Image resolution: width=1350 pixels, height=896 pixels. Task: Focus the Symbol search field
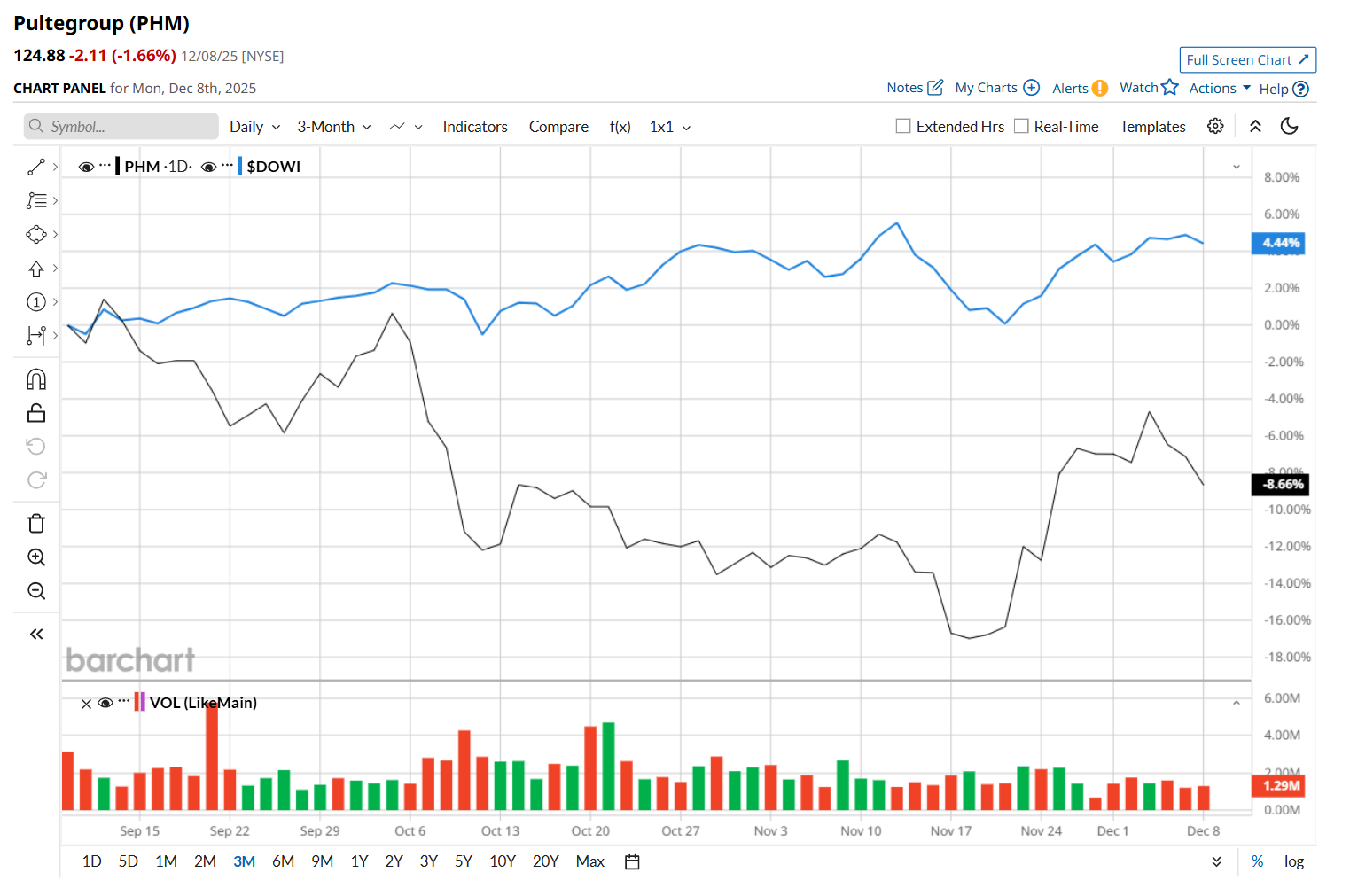pos(121,127)
